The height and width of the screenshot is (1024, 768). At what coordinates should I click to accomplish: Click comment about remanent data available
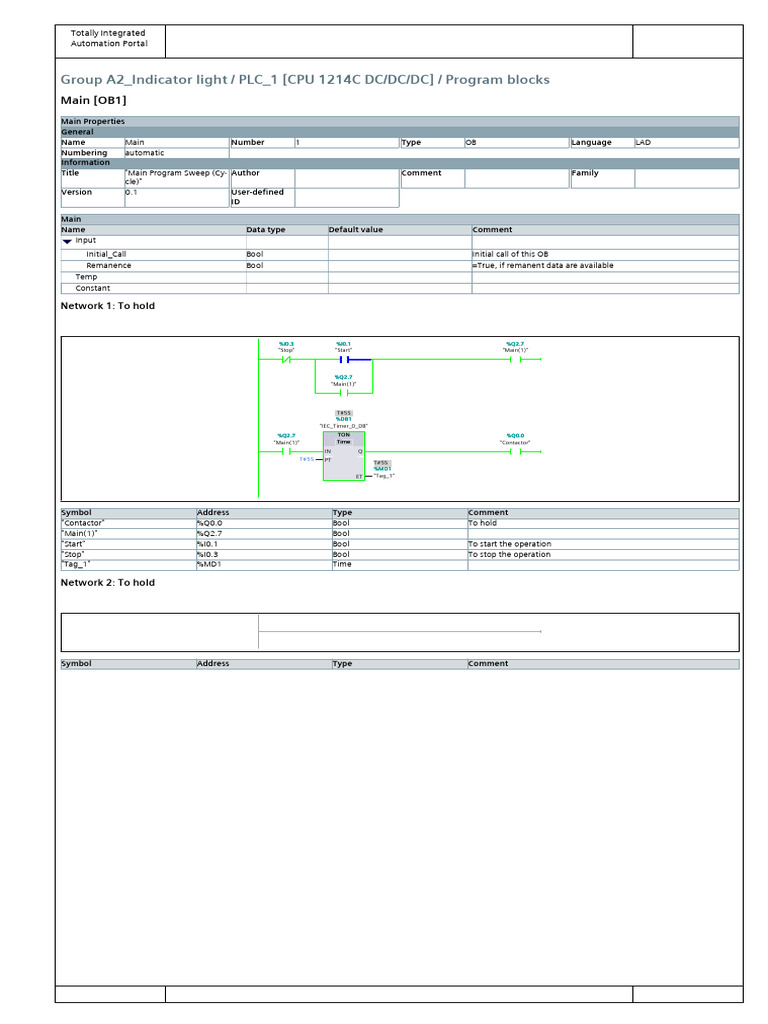[x=543, y=266]
